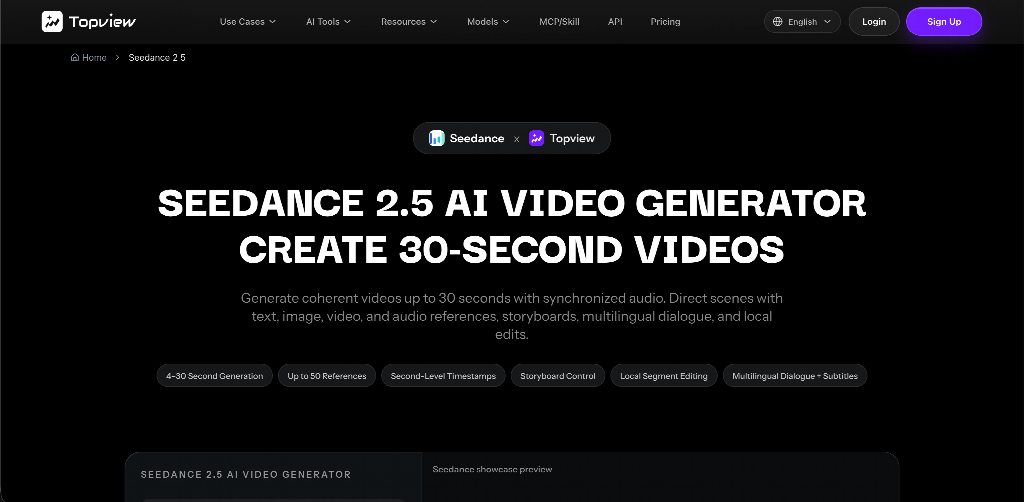The width and height of the screenshot is (1024, 502).
Task: Select the Multilingual Dialogue + Subtitles tag
Action: coord(795,375)
